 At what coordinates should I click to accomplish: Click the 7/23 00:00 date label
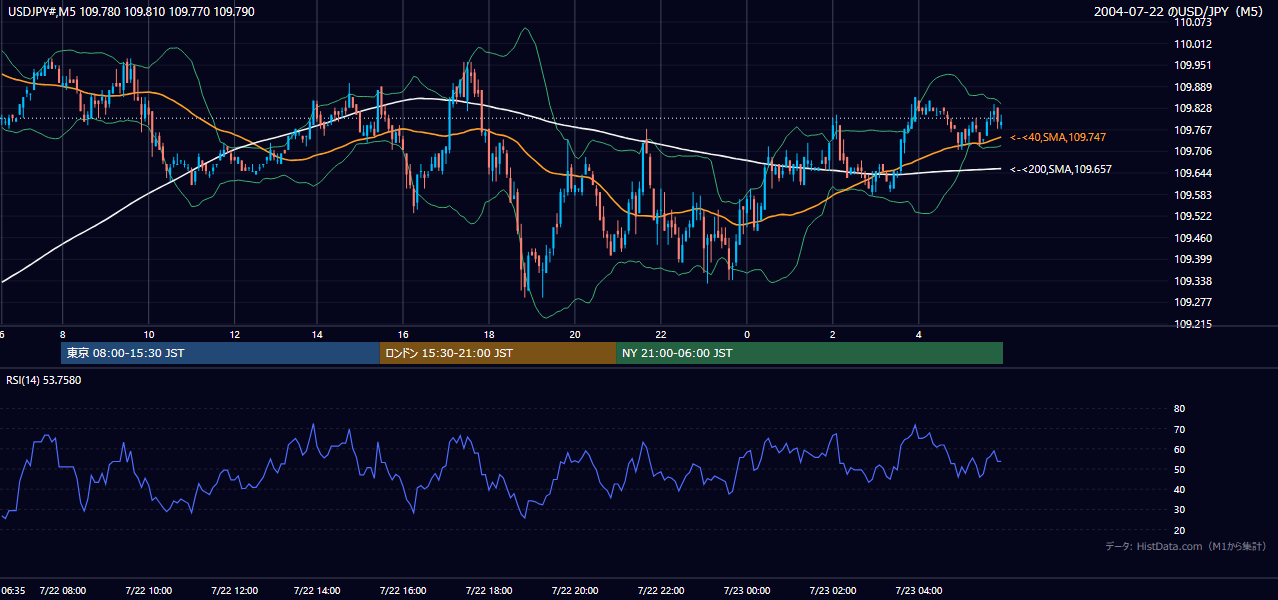coord(747,591)
